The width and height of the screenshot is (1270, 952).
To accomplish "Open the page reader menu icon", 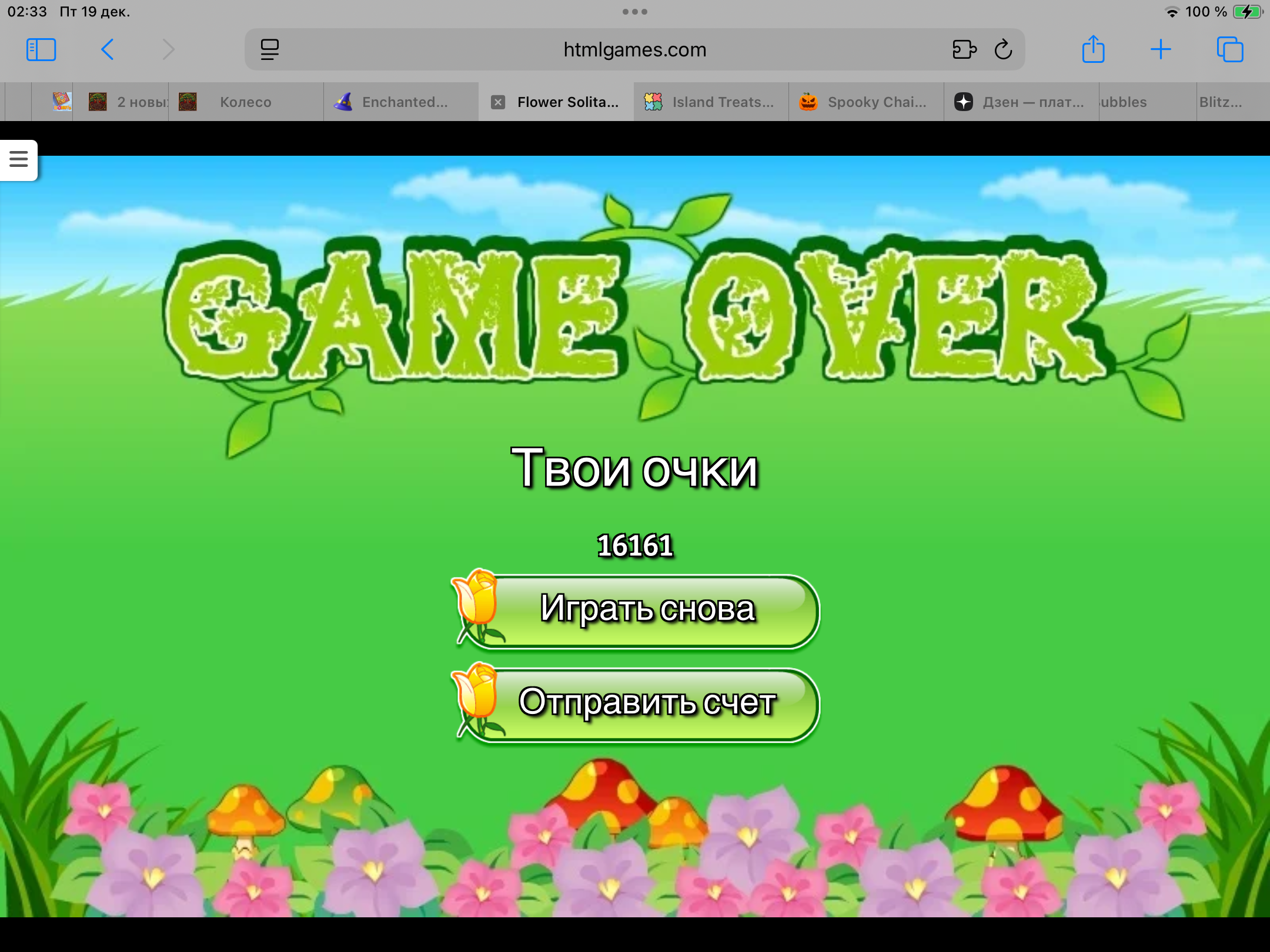I will [x=269, y=50].
